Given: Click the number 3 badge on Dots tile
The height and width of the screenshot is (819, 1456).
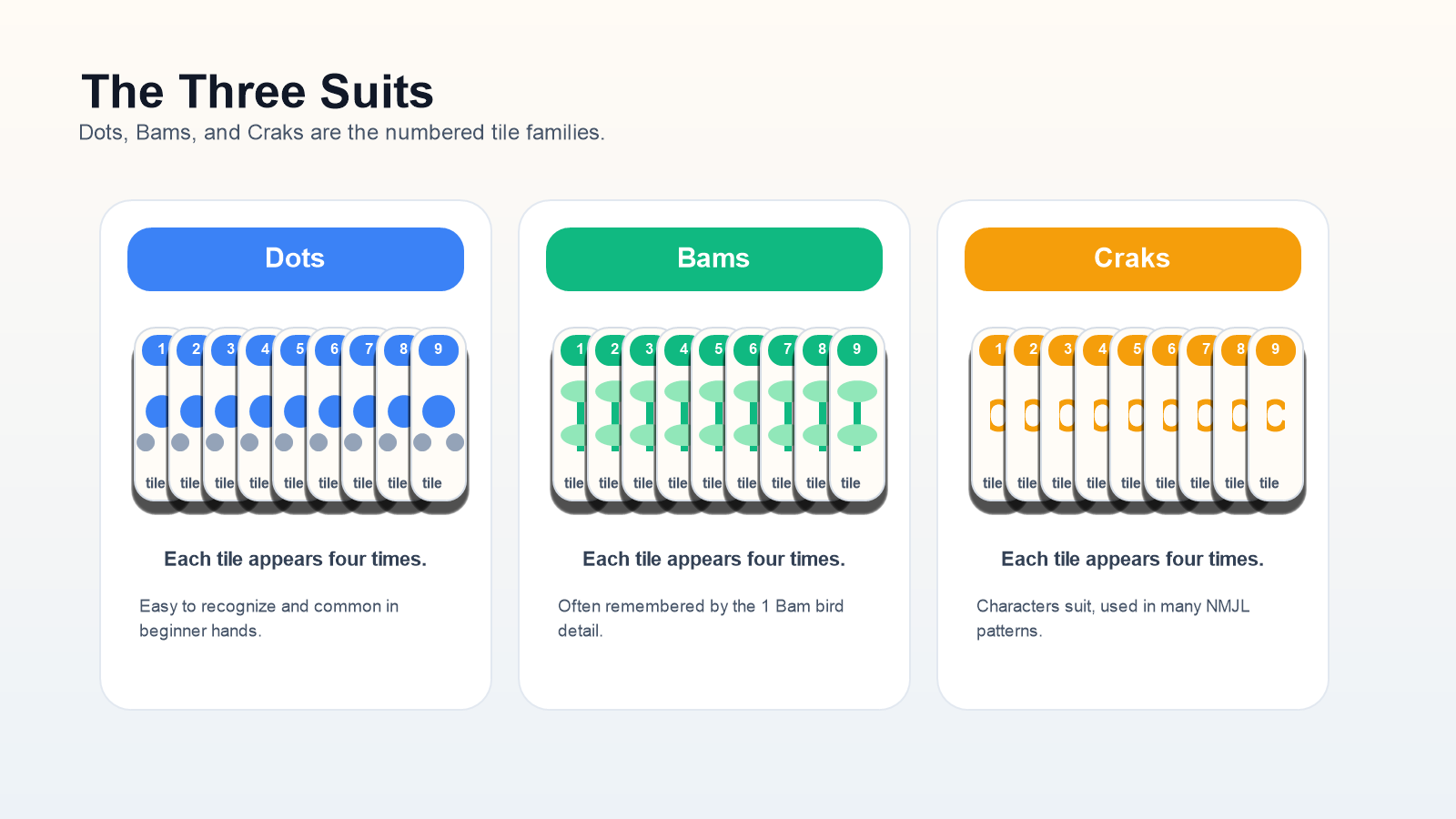Looking at the screenshot, I should pos(224,349).
